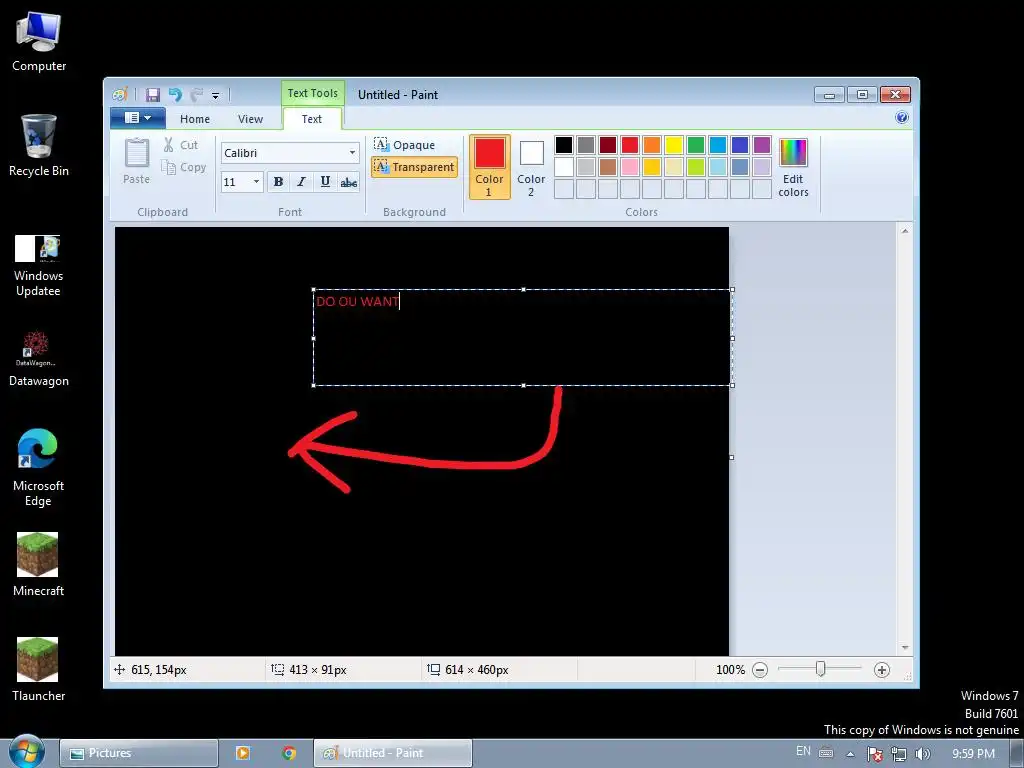Open the Windows Start button
This screenshot has width=1024, height=768.
pyautogui.click(x=25, y=752)
